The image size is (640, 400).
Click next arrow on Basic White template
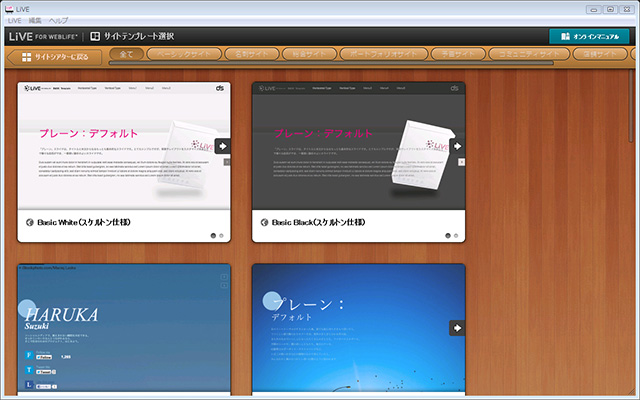(x=222, y=146)
